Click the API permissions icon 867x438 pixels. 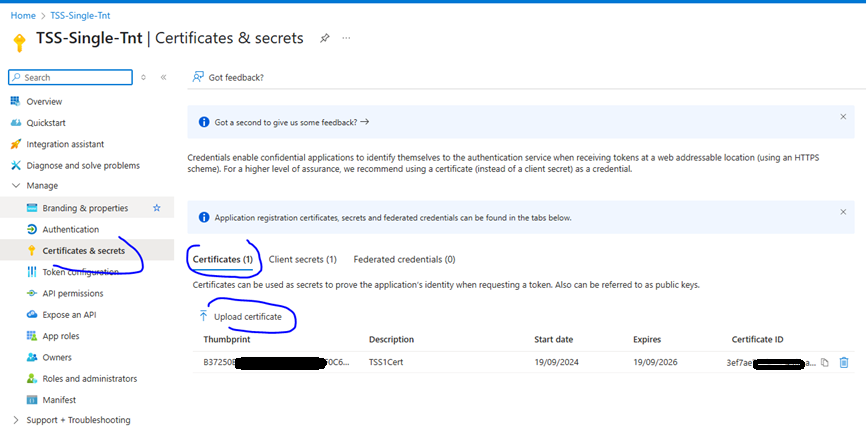[x=32, y=293]
